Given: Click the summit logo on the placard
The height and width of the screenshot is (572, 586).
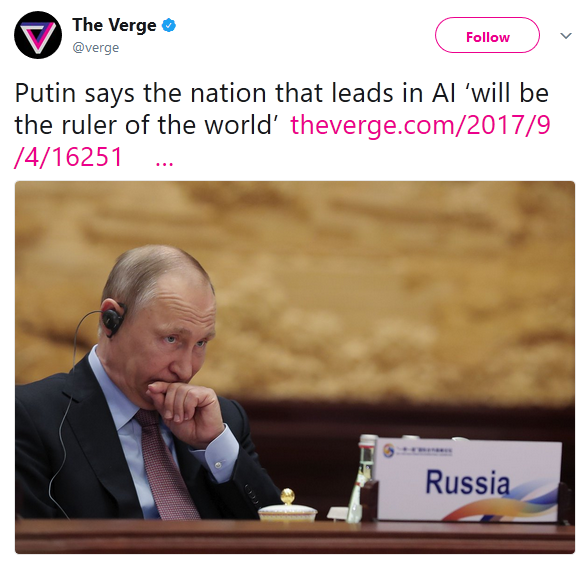Looking at the screenshot, I should click(x=389, y=450).
